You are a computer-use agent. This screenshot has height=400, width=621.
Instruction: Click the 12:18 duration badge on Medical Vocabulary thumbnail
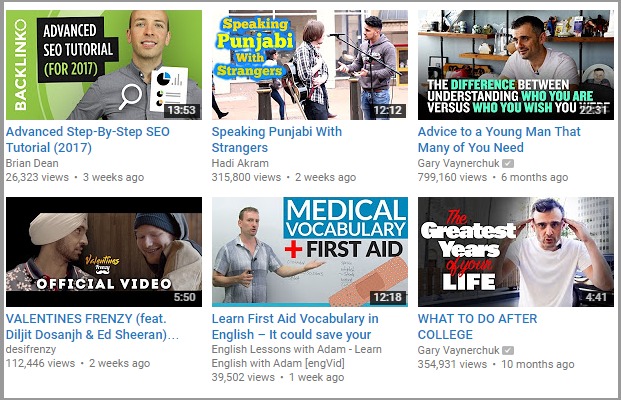[x=388, y=297]
